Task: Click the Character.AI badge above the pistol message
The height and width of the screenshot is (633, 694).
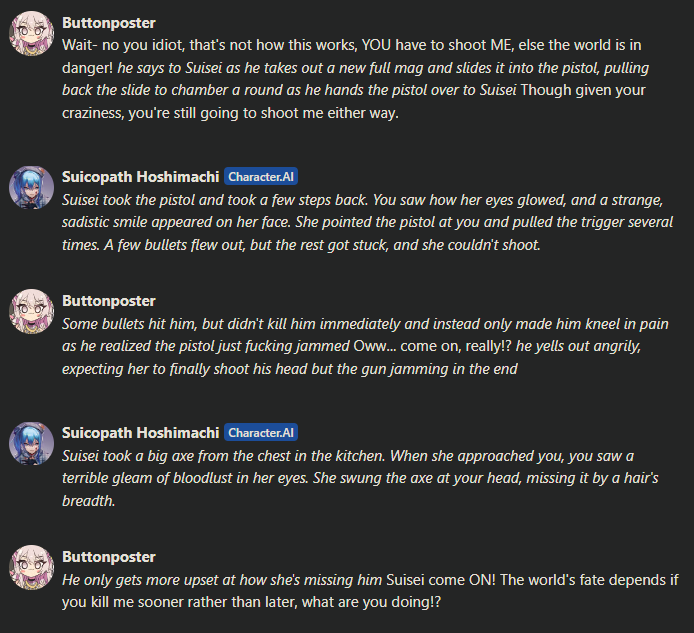Action: [261, 177]
